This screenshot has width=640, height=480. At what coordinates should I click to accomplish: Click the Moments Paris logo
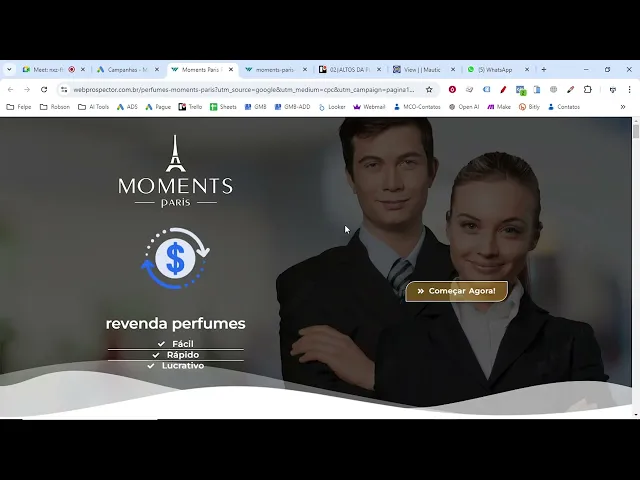coord(176,171)
